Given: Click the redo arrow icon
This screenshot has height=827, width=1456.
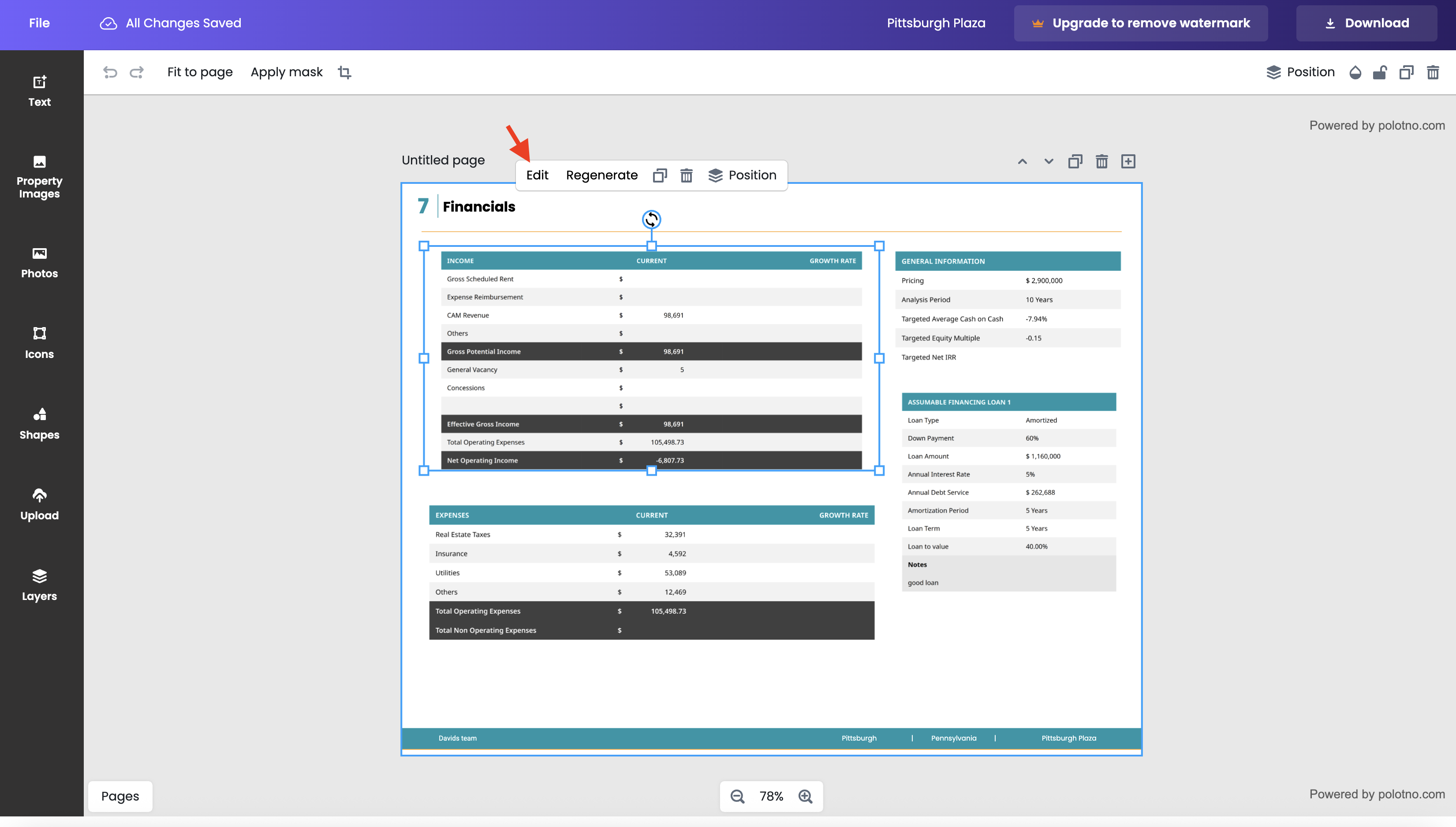Looking at the screenshot, I should [137, 72].
